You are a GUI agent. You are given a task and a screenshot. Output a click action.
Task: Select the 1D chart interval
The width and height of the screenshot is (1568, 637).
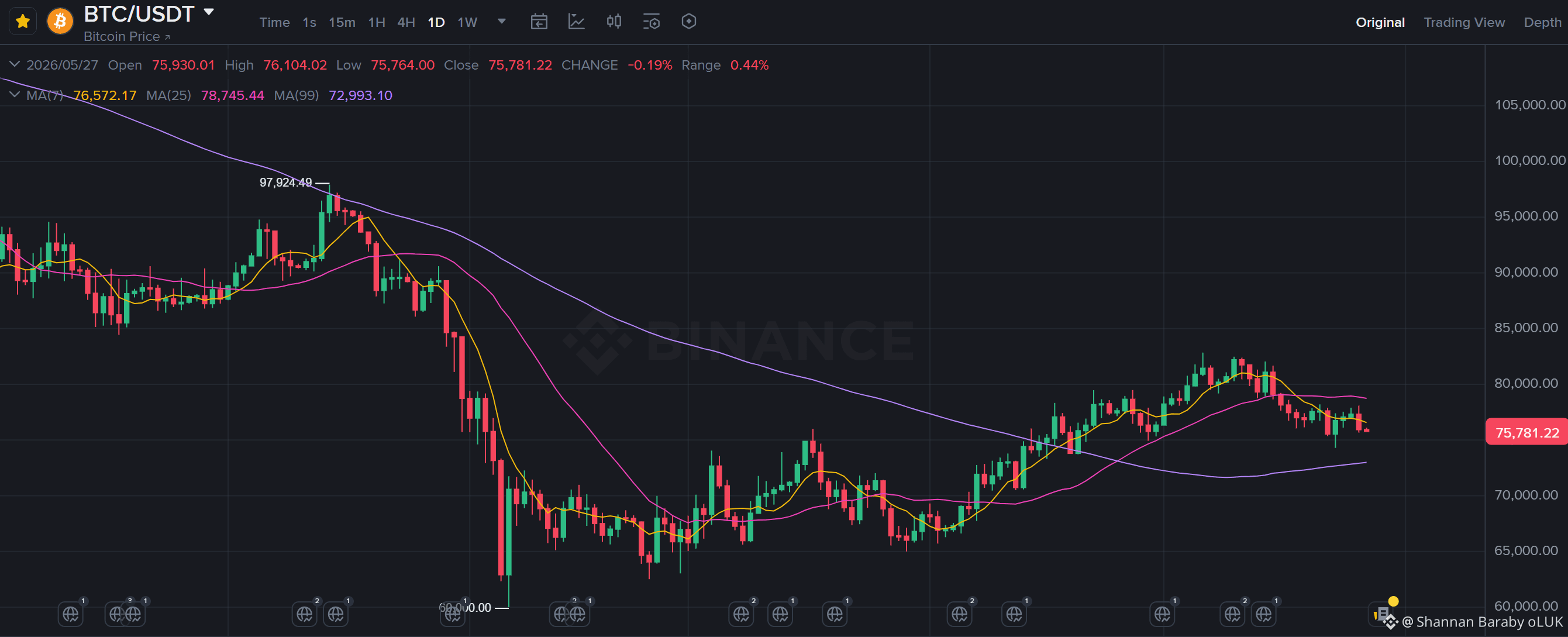point(436,23)
